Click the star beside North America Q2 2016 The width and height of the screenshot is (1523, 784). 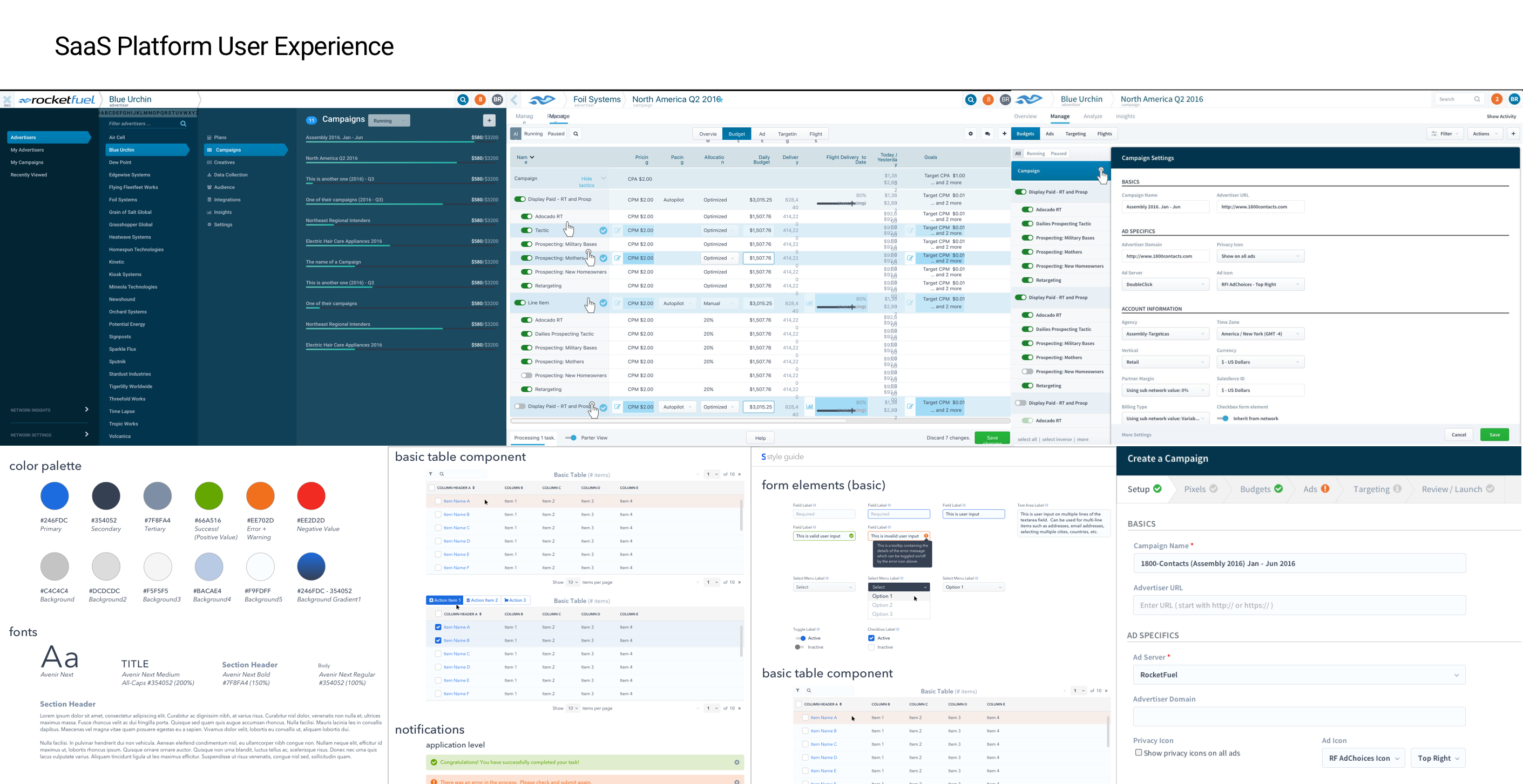click(720, 99)
